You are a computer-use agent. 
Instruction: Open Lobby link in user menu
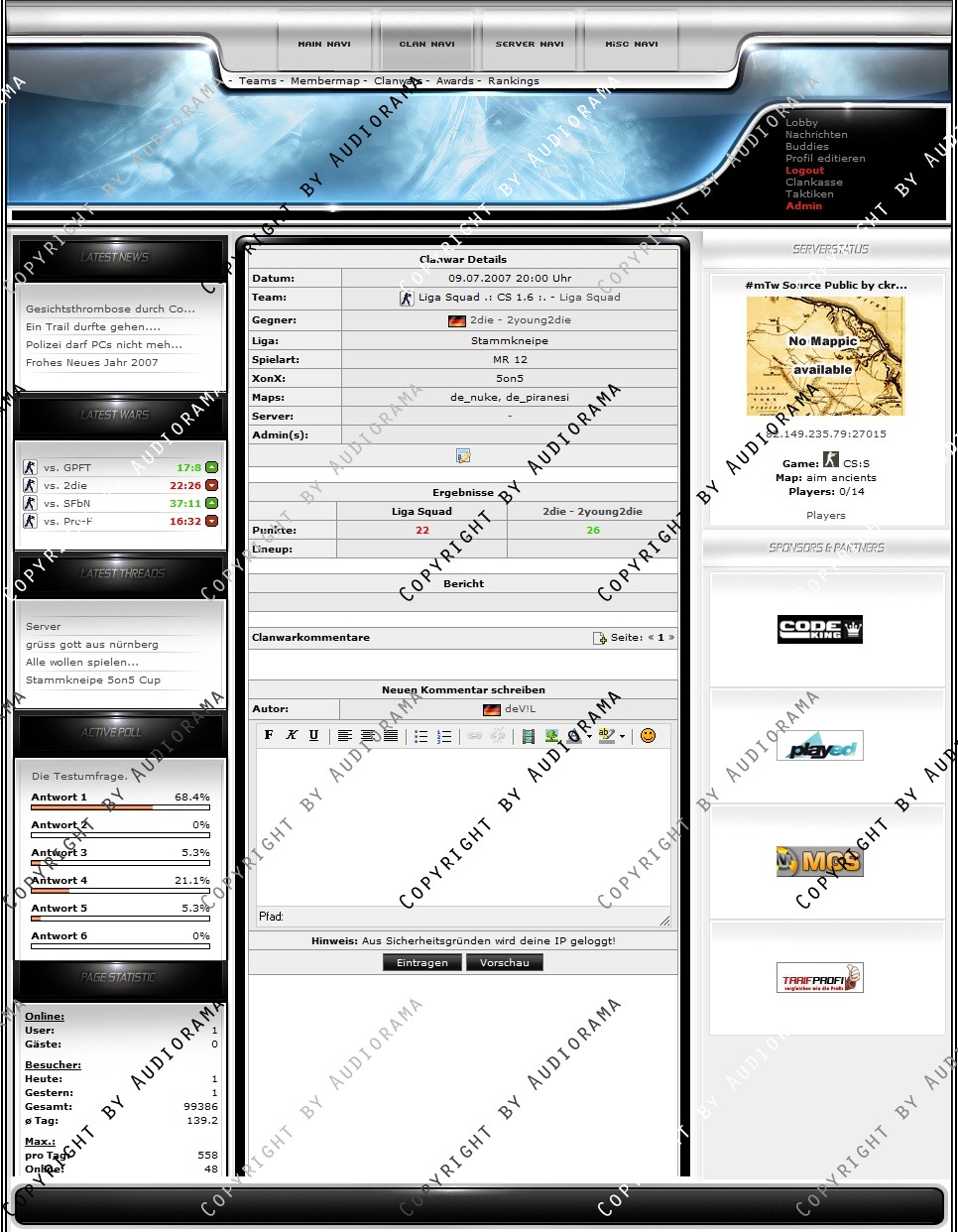(x=801, y=123)
